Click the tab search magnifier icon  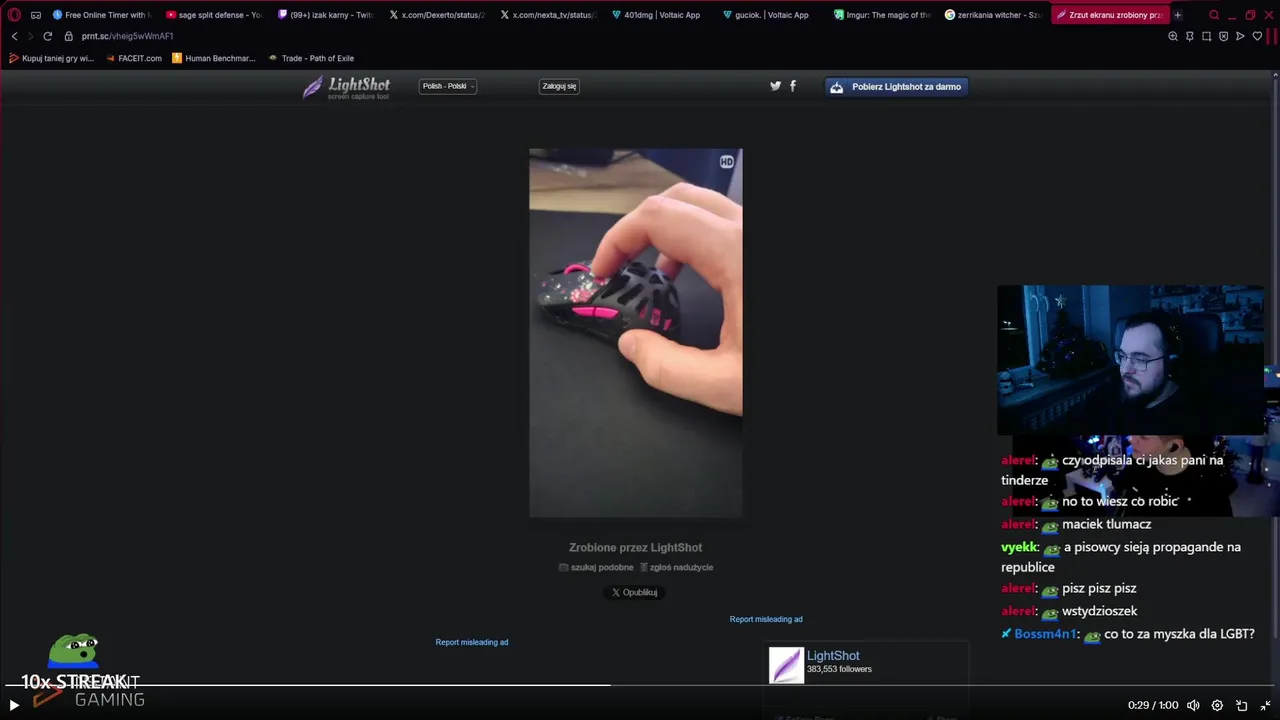coord(1214,15)
